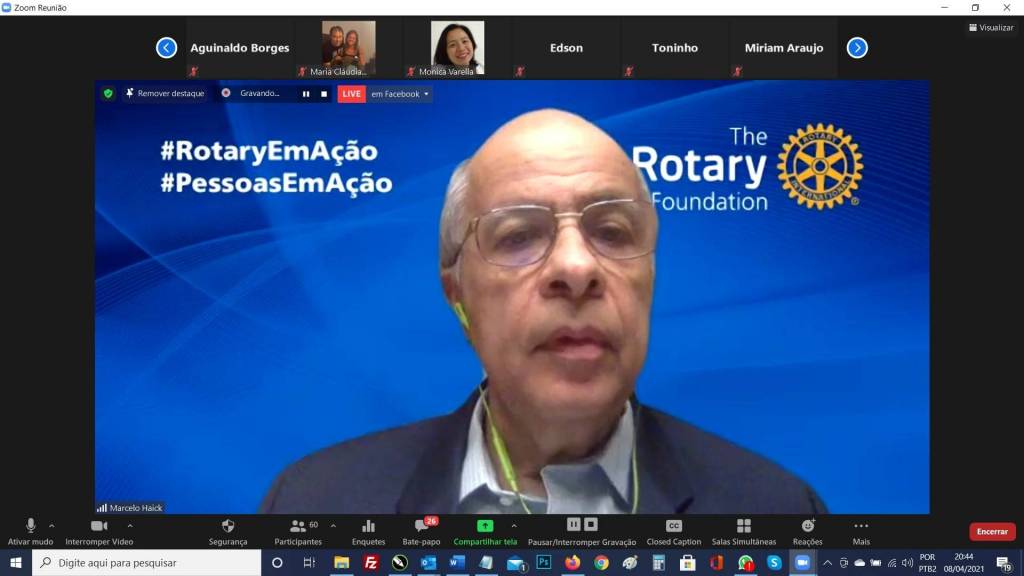
Task: Expand the arrow next to Compartilhar tela
Action: [514, 525]
